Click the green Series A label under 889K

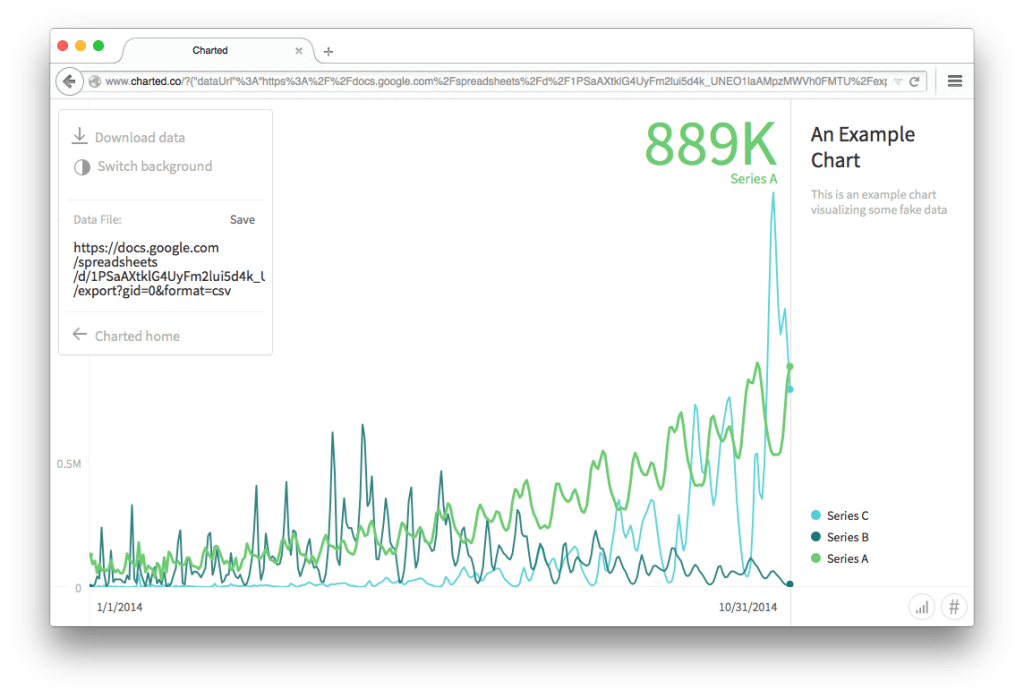[x=754, y=179]
